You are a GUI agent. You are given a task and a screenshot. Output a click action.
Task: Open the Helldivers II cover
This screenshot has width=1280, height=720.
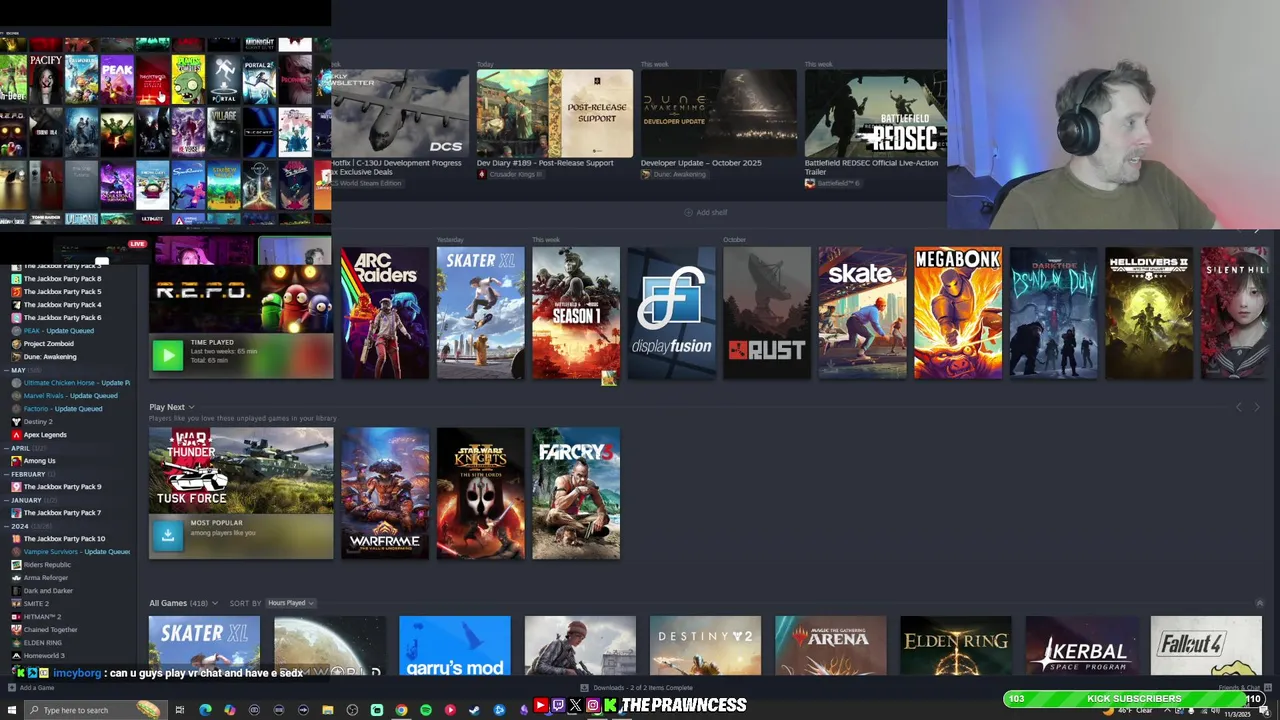[1150, 313]
